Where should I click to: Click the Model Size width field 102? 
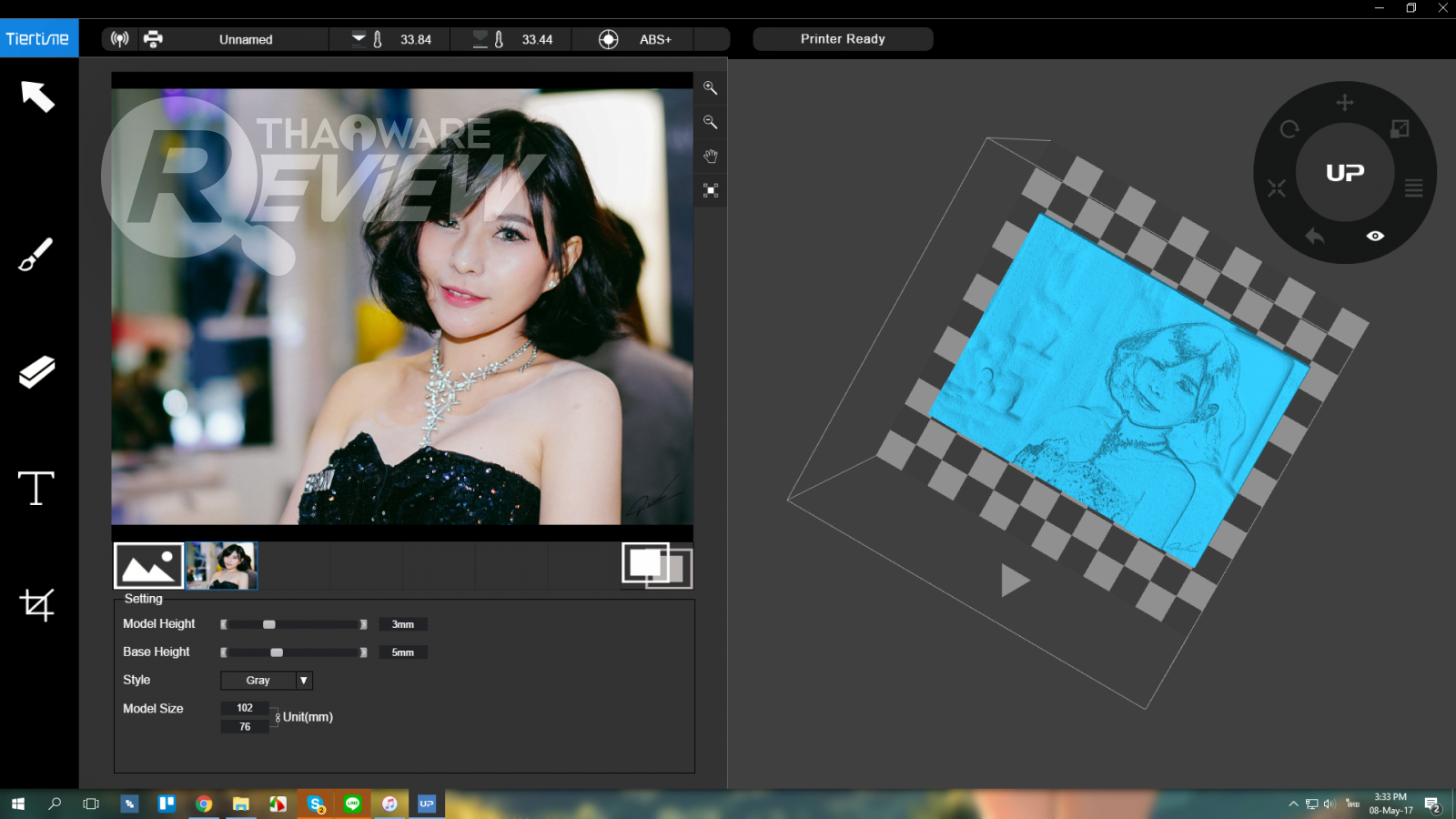pyautogui.click(x=245, y=708)
